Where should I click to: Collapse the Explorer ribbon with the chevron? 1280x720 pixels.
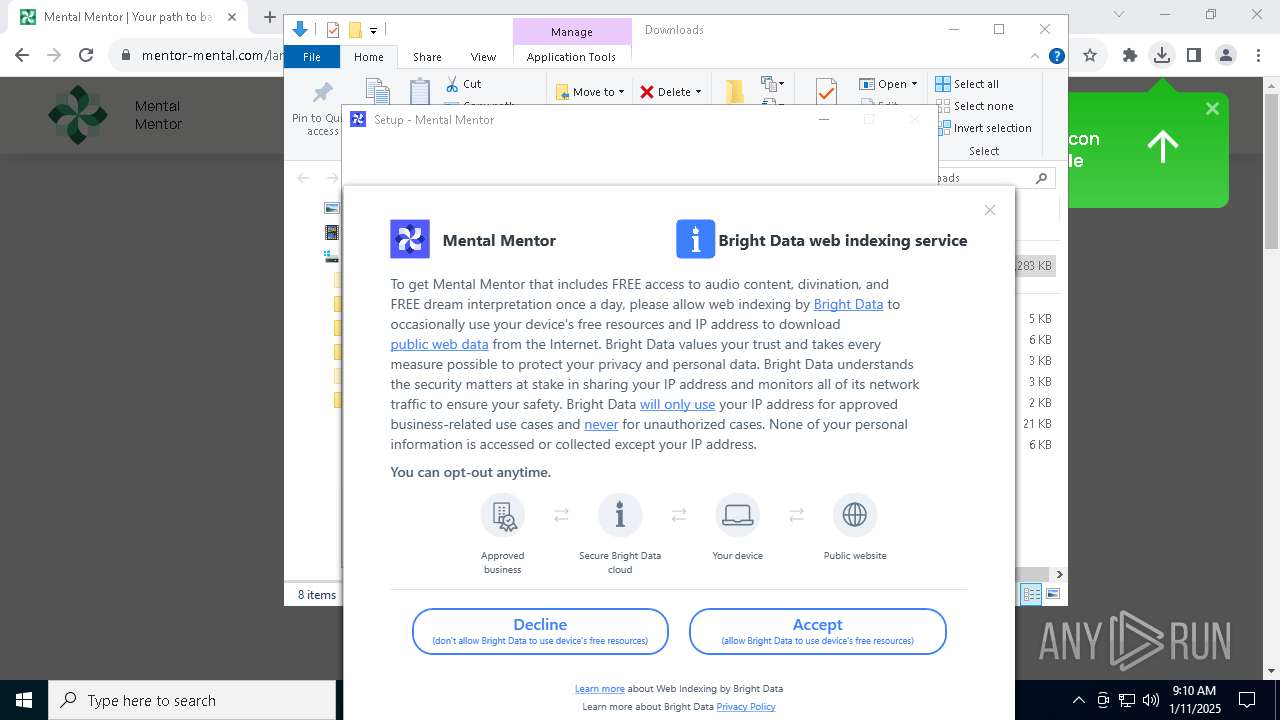(x=1035, y=57)
